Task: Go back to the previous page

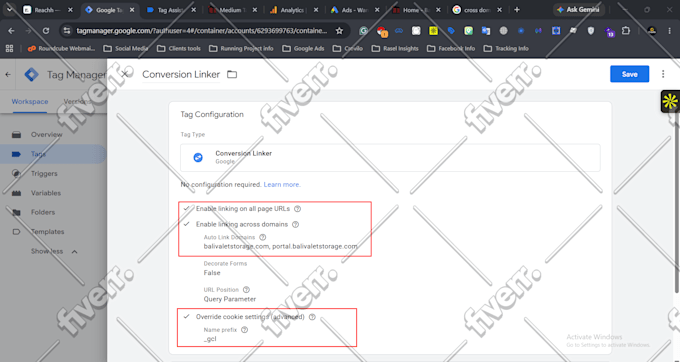Action: tap(11, 31)
